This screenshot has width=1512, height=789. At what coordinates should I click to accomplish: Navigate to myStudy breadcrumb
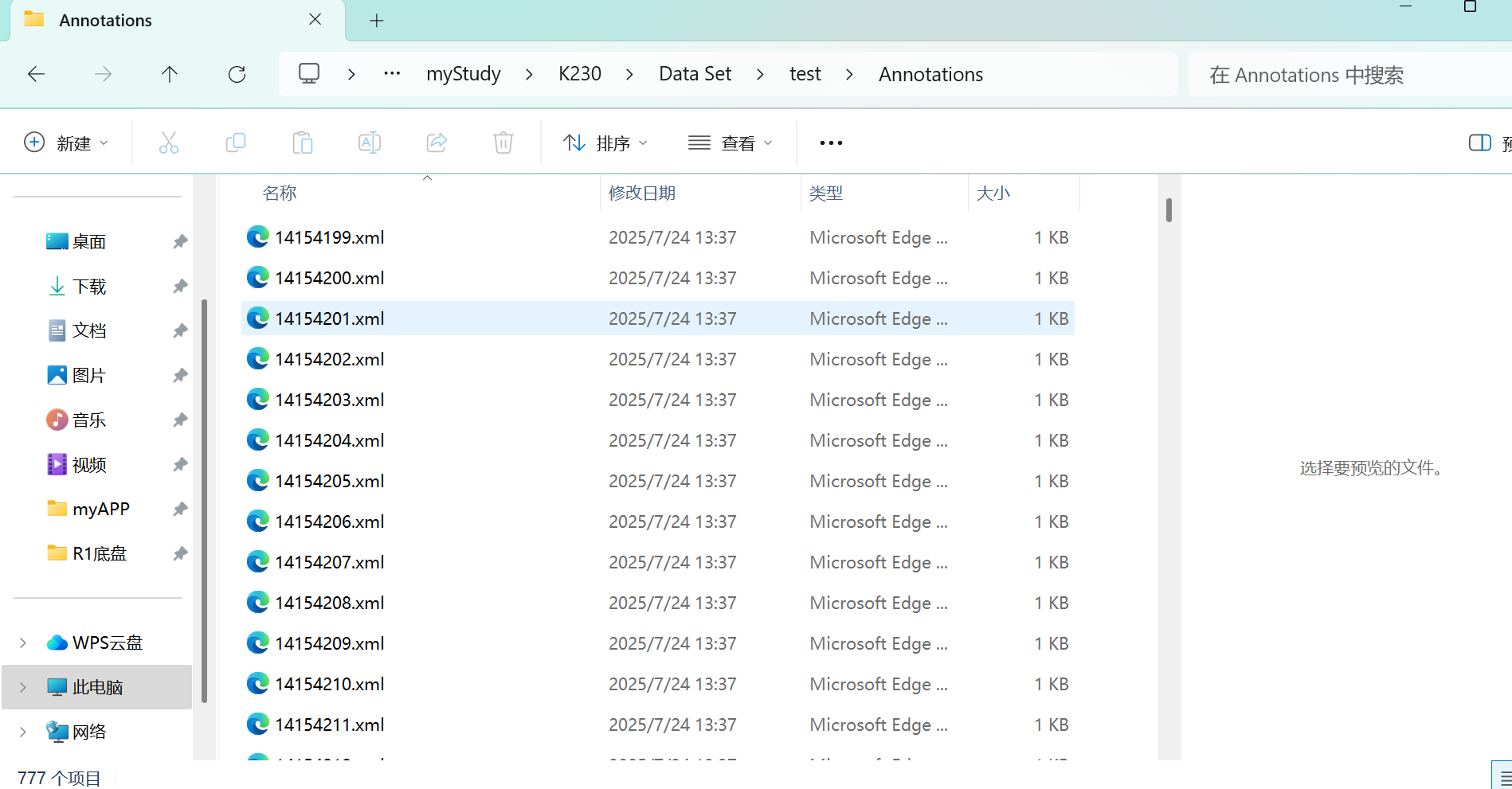[464, 74]
